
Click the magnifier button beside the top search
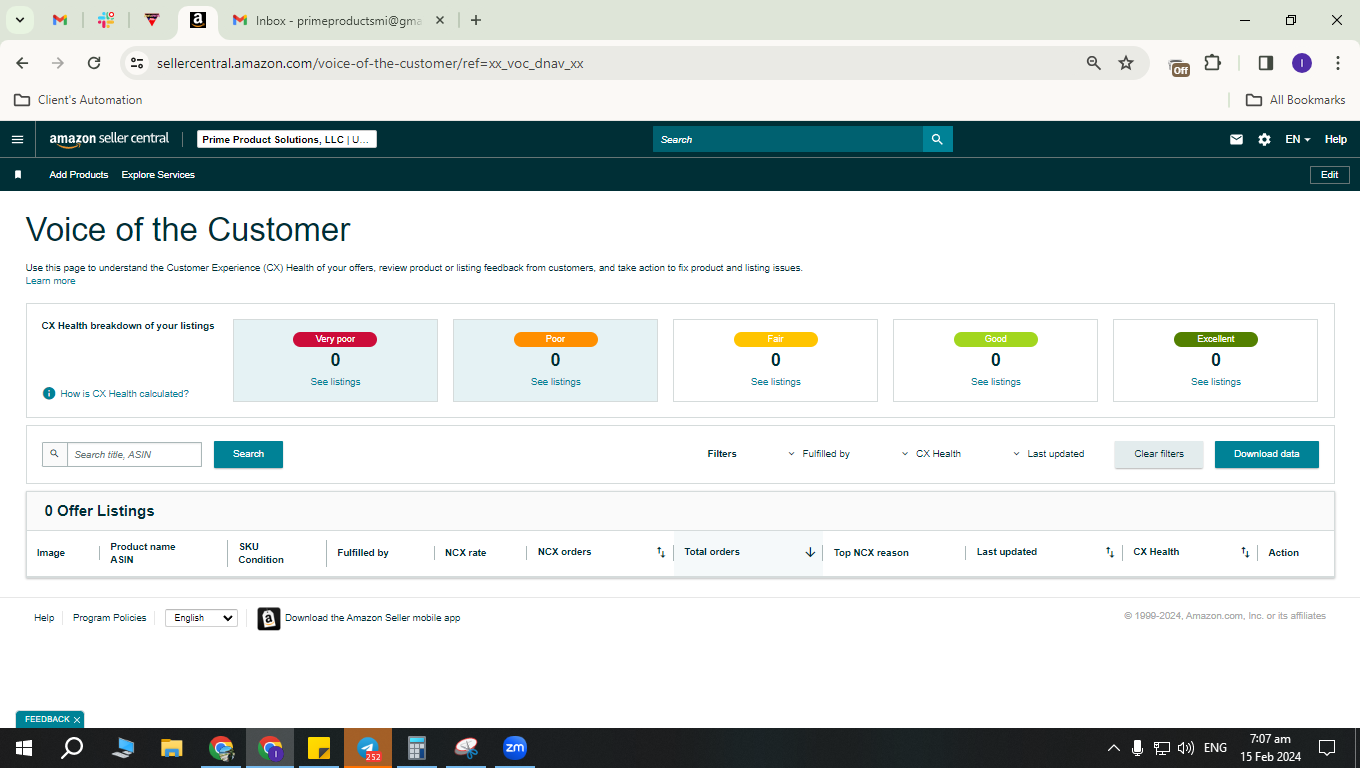(937, 139)
